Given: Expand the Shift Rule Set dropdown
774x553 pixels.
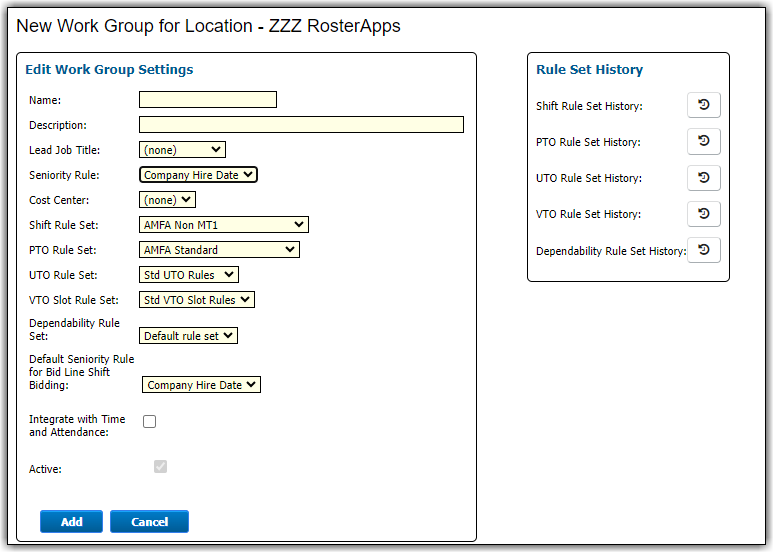Looking at the screenshot, I should click(223, 225).
